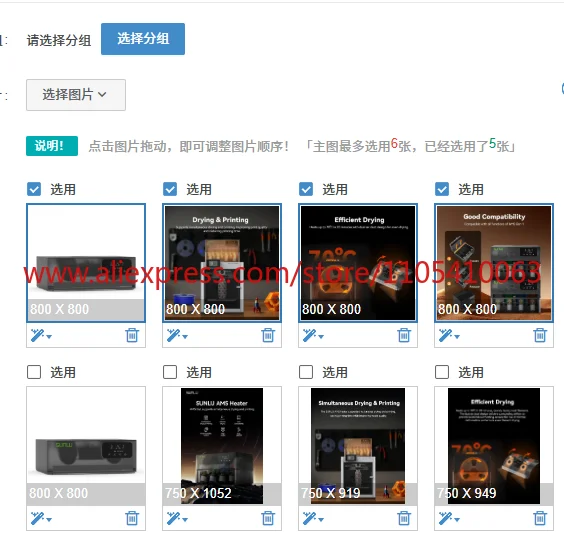Image resolution: width=564 pixels, height=543 pixels.
Task: Delete the Simultaneous Drying & Printing image
Action: 404,518
